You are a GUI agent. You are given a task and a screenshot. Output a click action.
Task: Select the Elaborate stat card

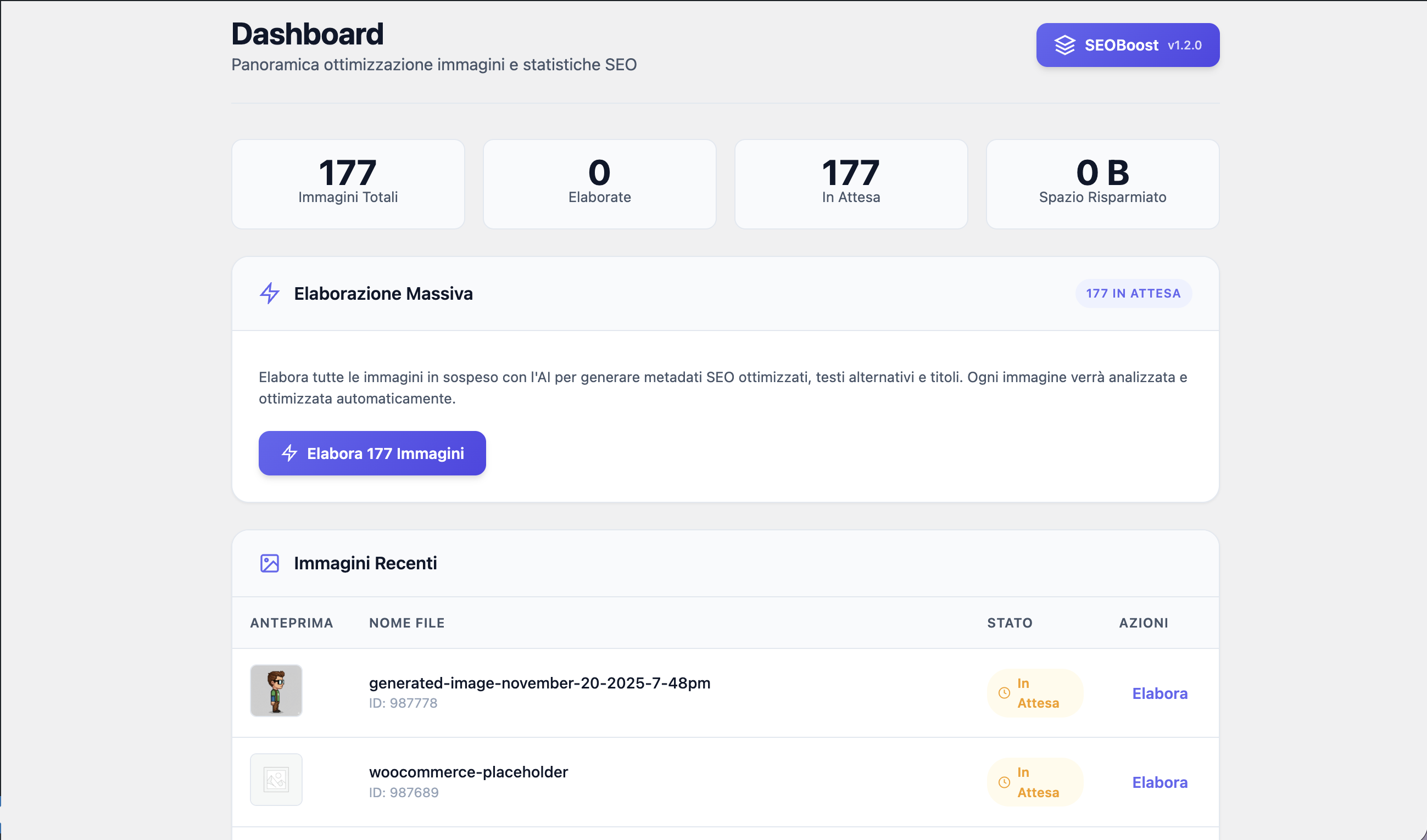[x=599, y=184]
